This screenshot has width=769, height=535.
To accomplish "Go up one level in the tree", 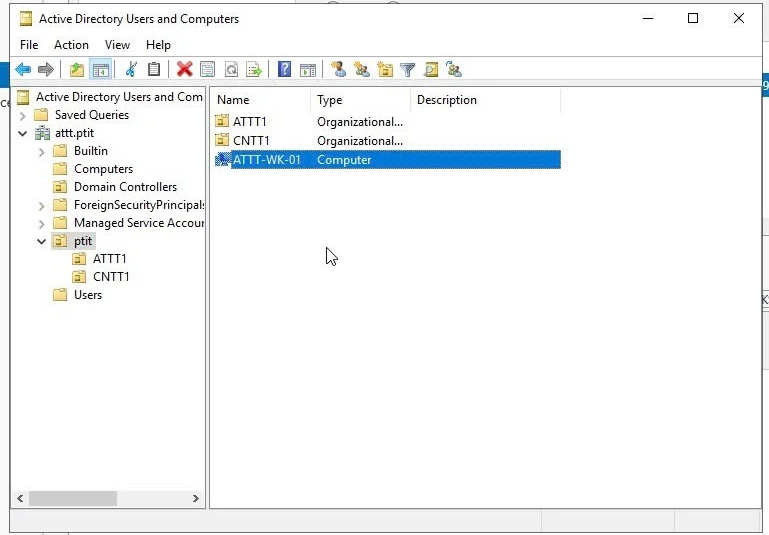I will pos(77,70).
